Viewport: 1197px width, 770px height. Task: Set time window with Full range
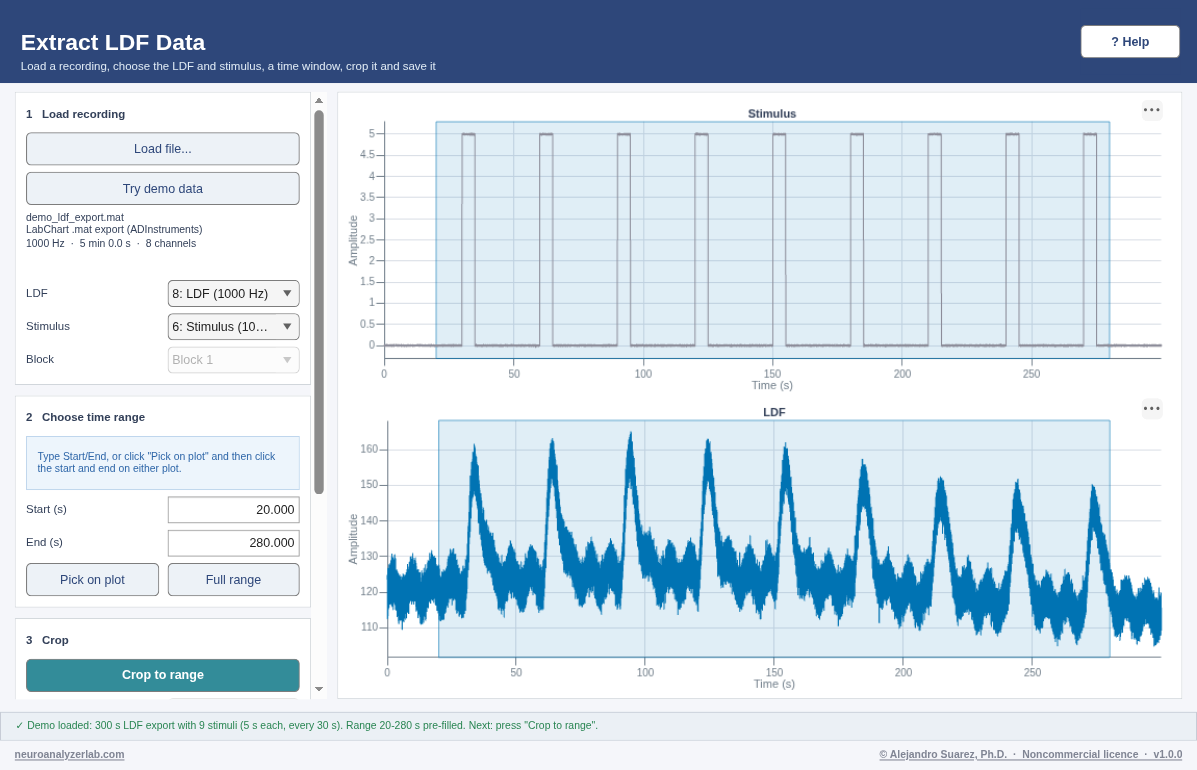(233, 580)
